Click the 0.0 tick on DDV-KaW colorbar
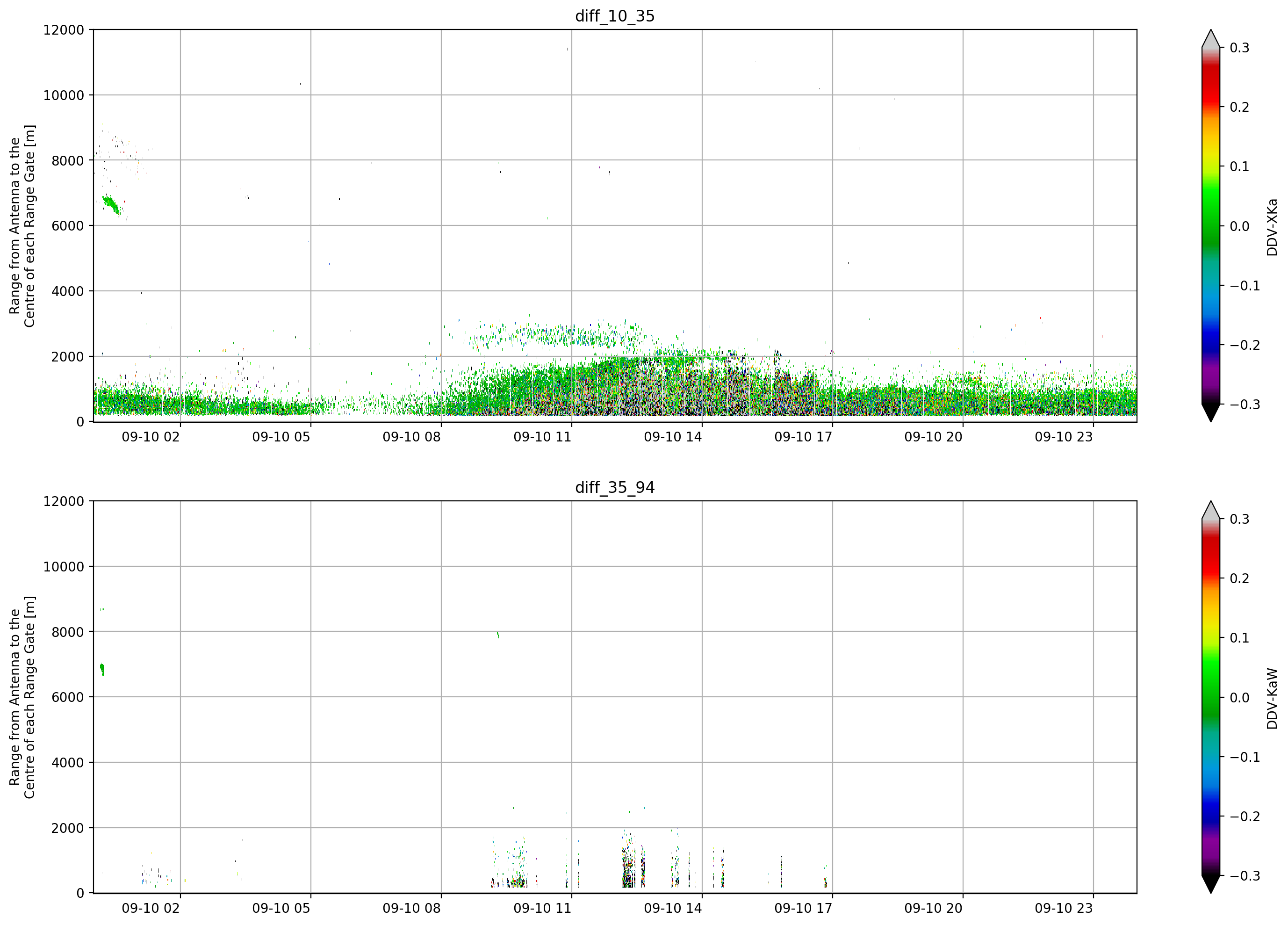The width and height of the screenshot is (1288, 925). pyautogui.click(x=1240, y=698)
